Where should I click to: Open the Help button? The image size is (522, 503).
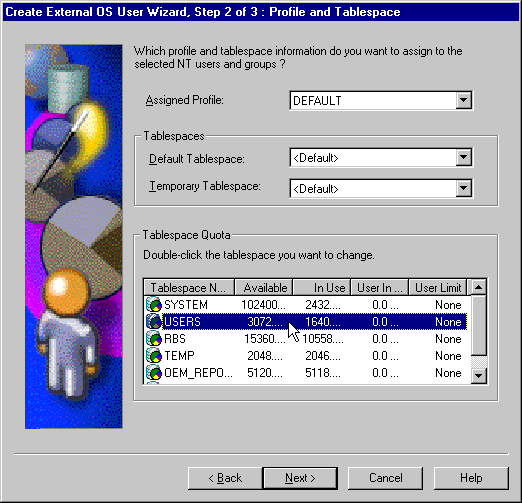[x=471, y=478]
